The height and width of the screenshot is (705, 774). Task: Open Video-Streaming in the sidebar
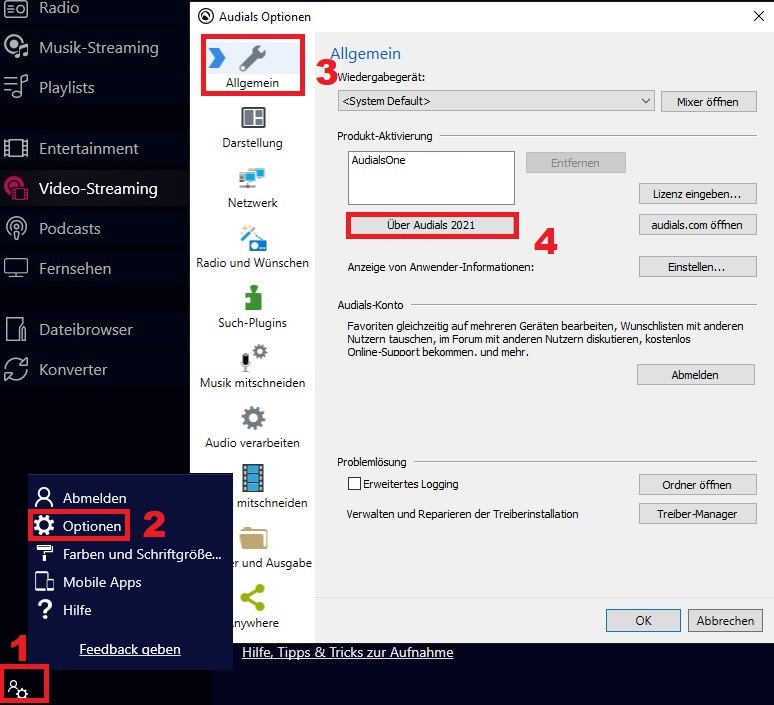97,188
